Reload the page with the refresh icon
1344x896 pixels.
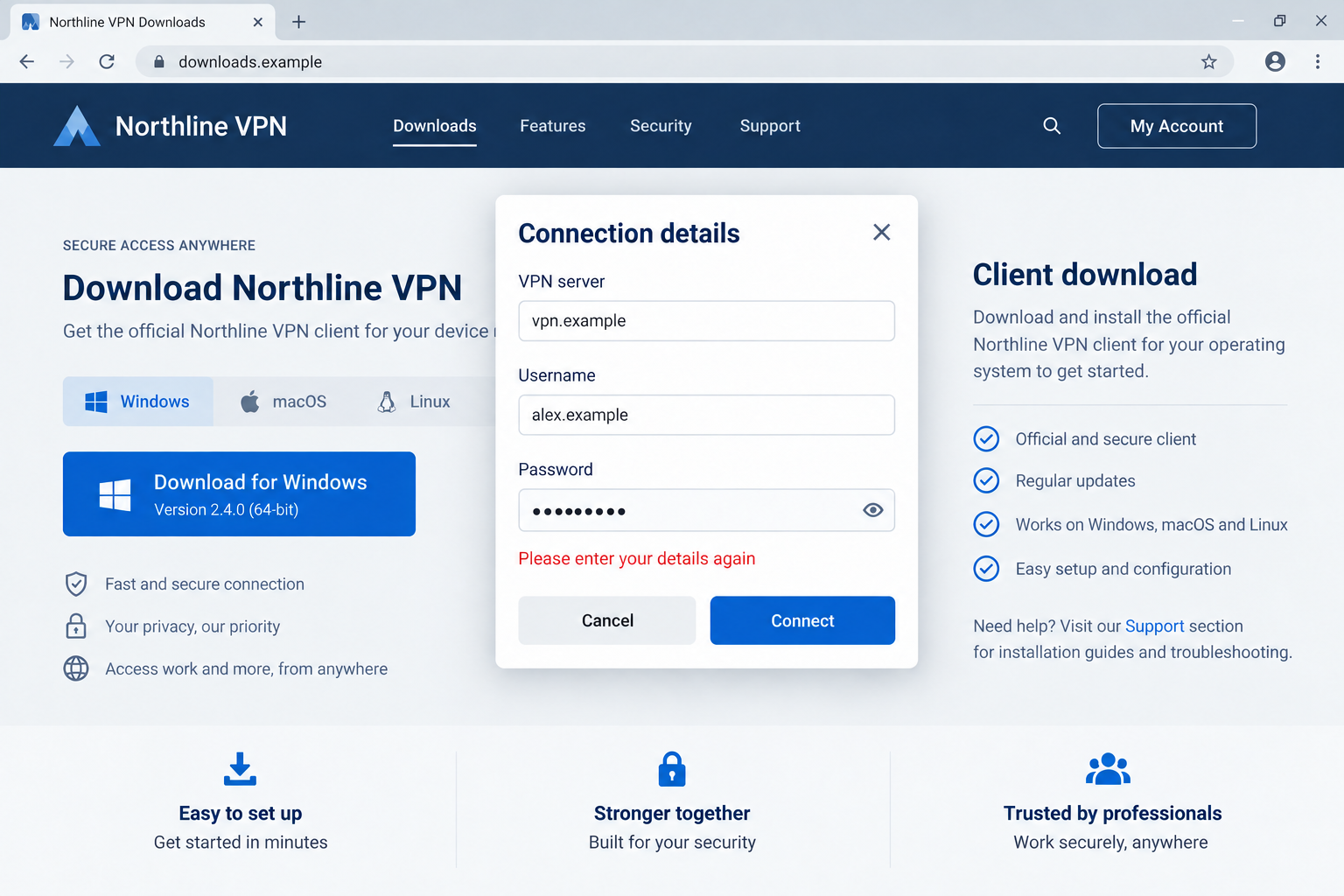pyautogui.click(x=107, y=61)
